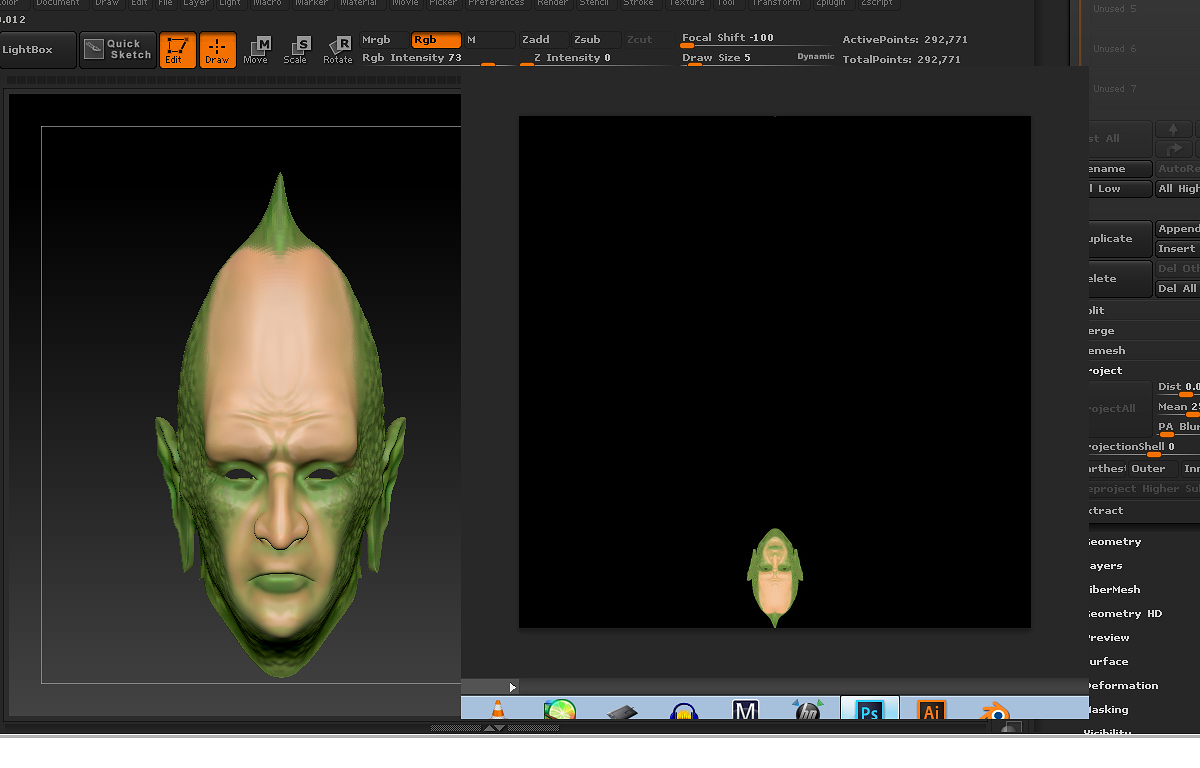Screen dimensions: 1200x768
Task: Open the Material menu
Action: pyautogui.click(x=359, y=4)
